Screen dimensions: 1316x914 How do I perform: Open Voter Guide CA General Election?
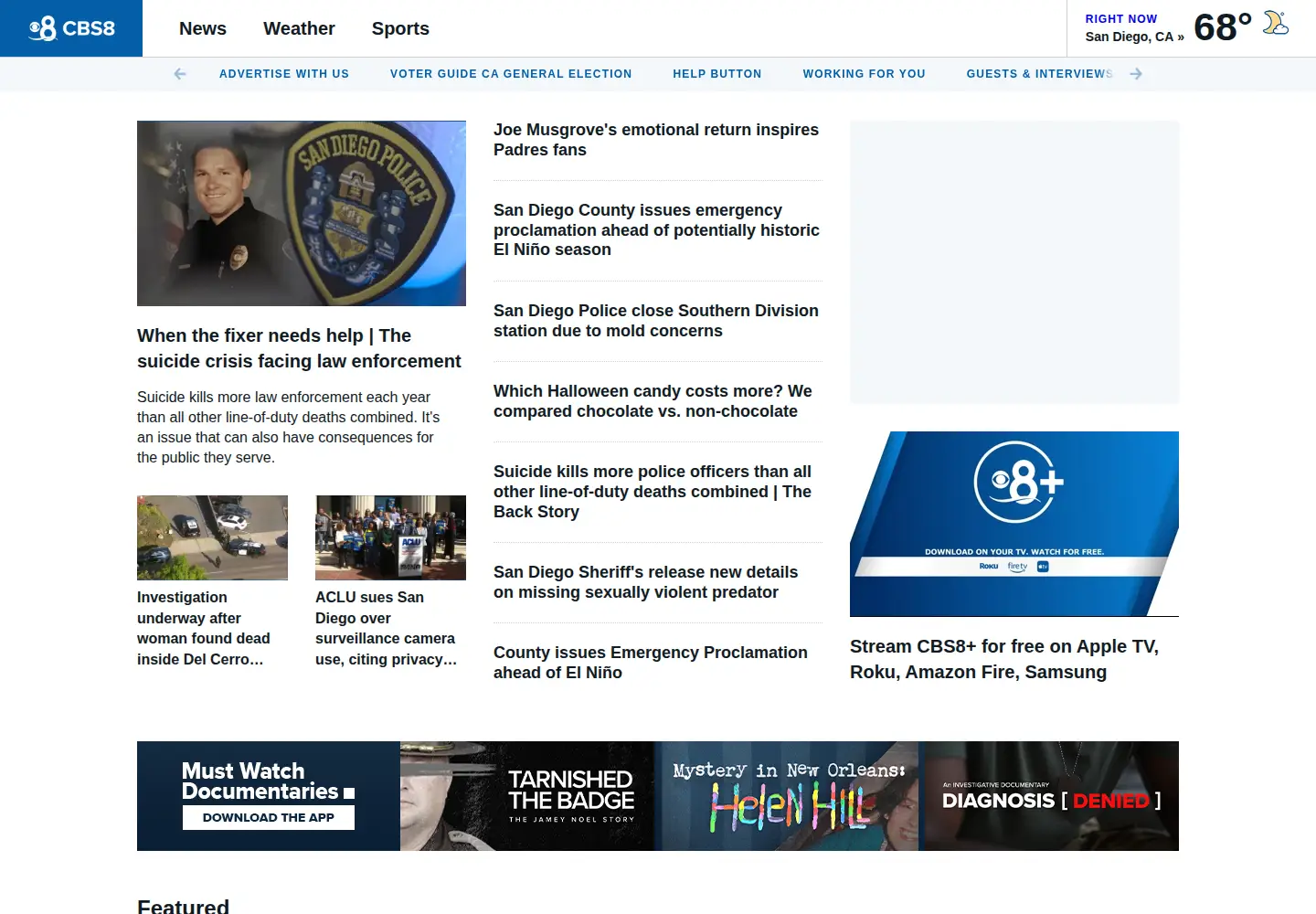point(511,74)
